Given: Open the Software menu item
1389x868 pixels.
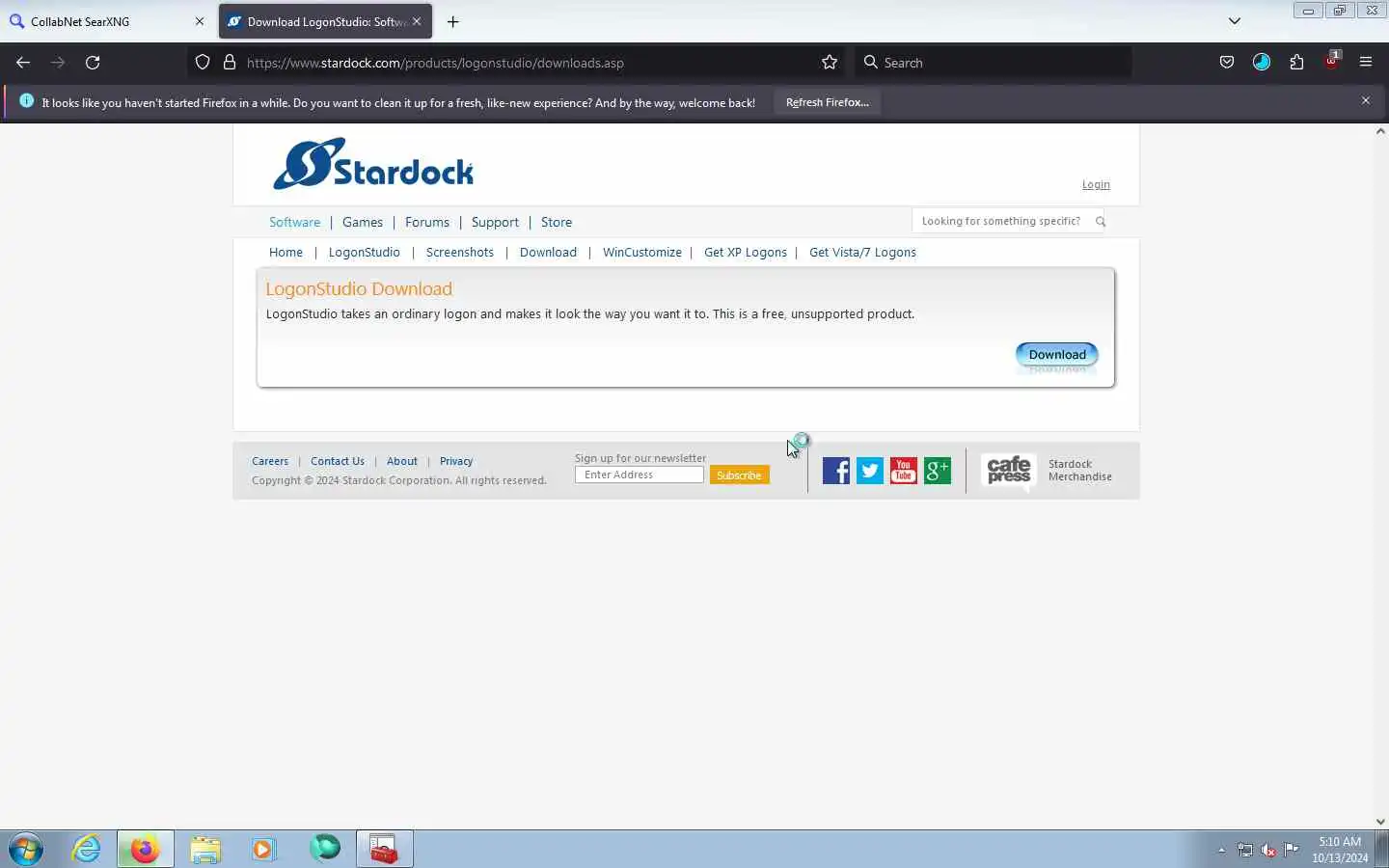Looking at the screenshot, I should point(294,222).
